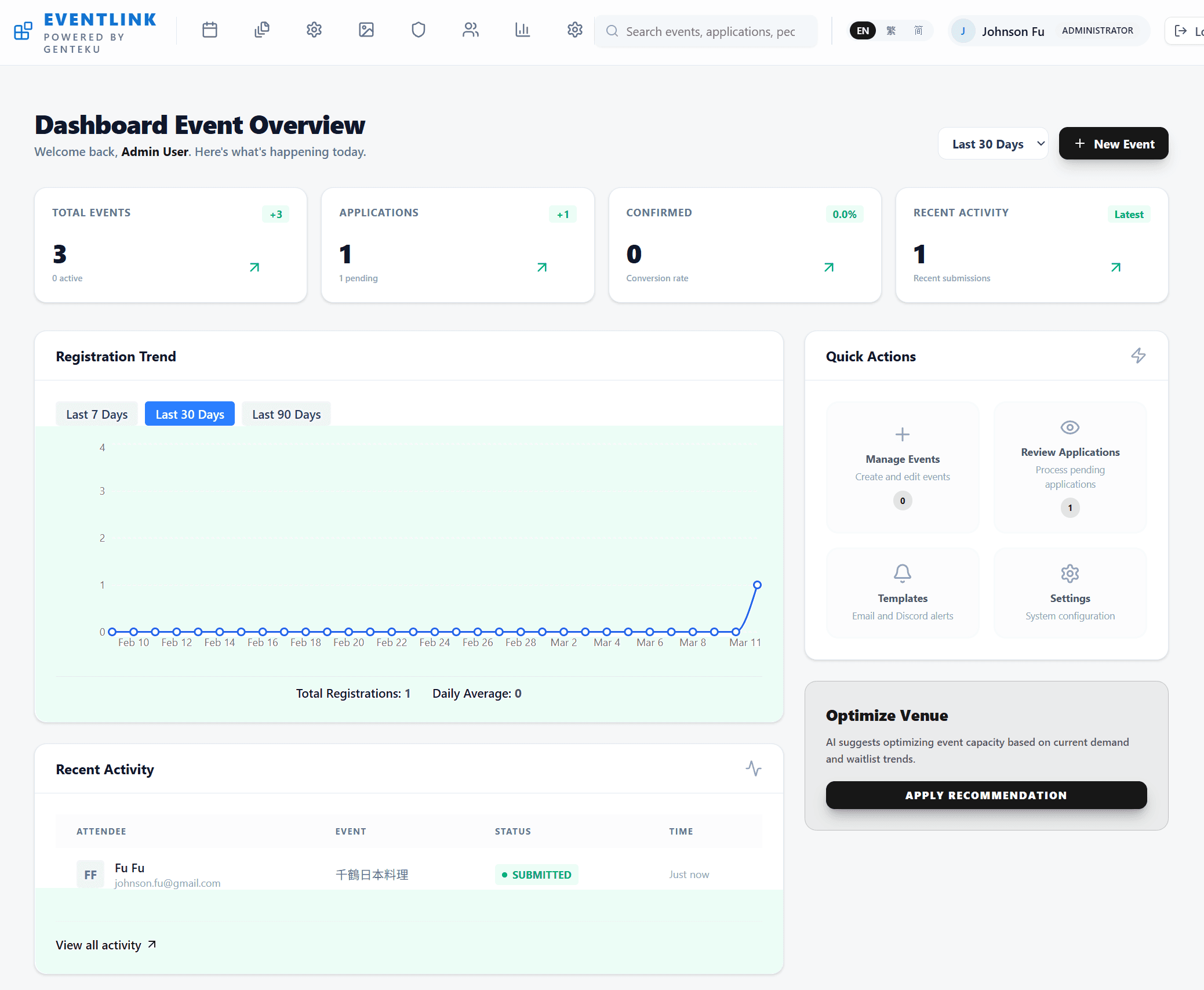Click the activity pulse icon on Recent Activity panel
The image size is (1204, 990).
click(x=753, y=769)
